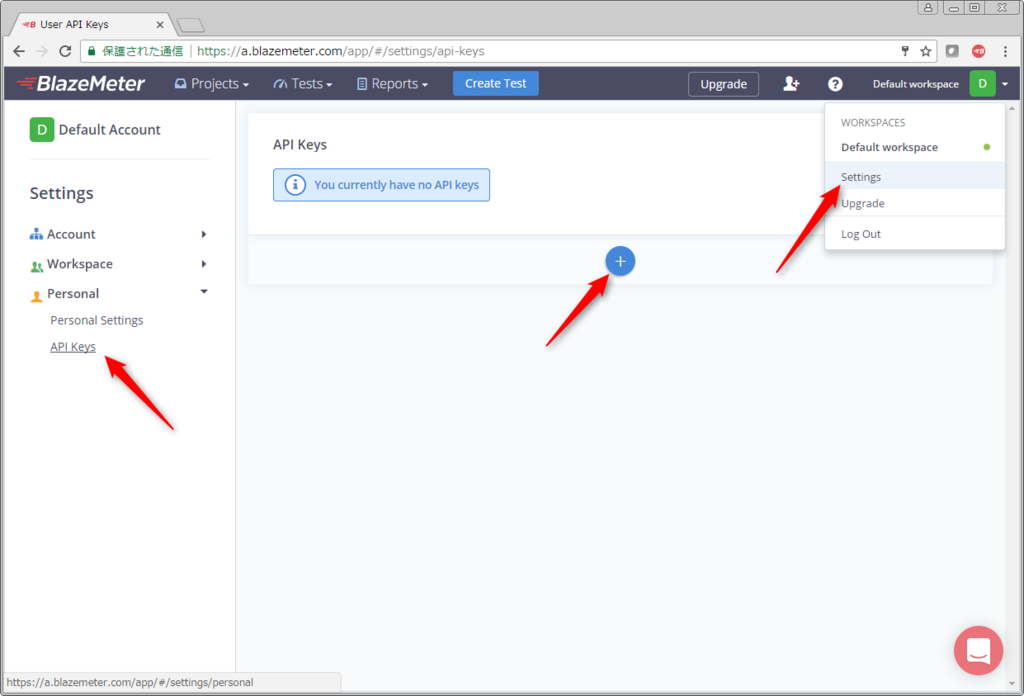Open a new browser tab
The image size is (1024, 696).
point(191,25)
